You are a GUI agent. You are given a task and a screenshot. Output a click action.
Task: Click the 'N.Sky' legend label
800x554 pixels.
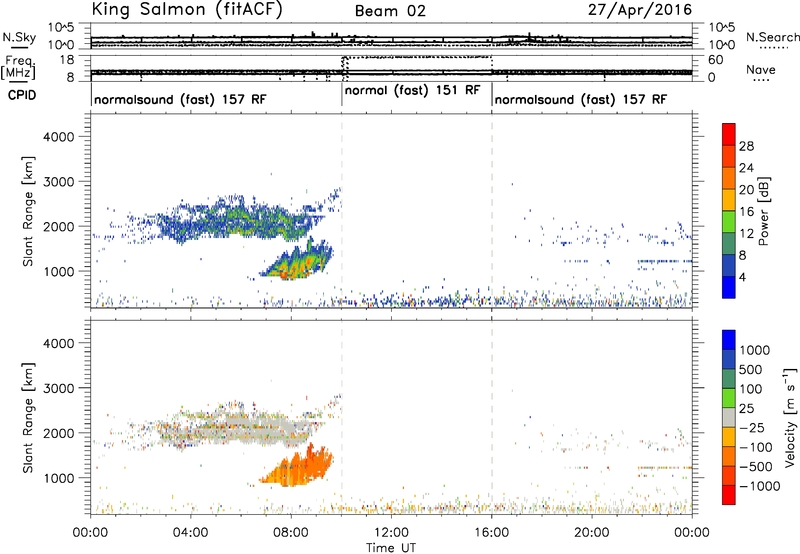tap(19, 37)
